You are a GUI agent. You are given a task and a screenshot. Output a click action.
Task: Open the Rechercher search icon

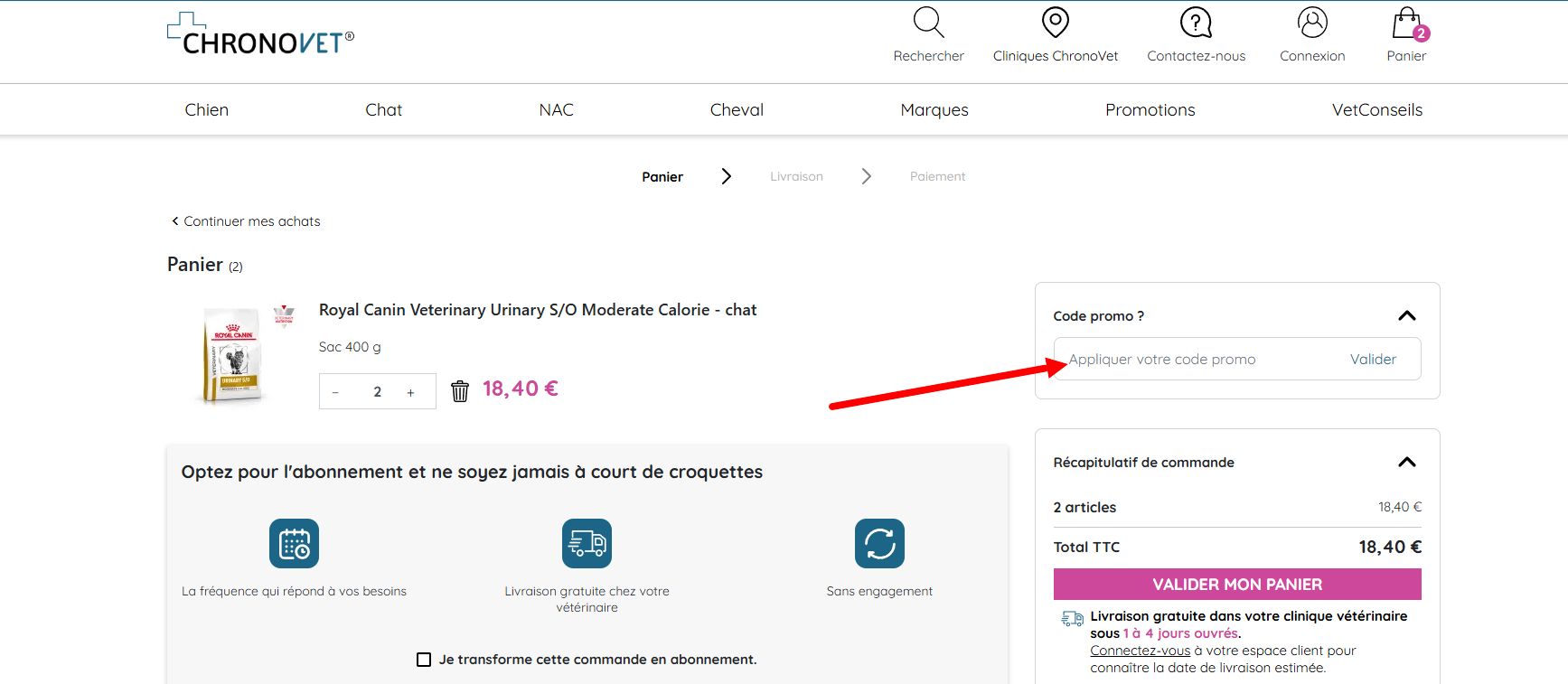928,23
